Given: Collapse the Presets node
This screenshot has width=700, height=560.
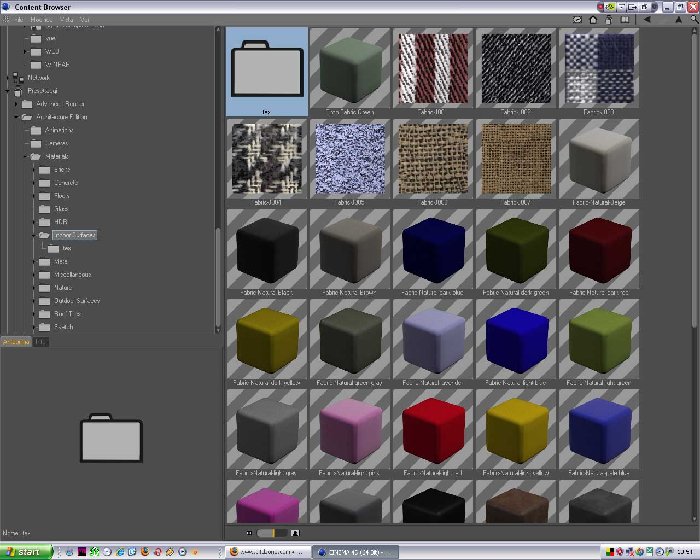Looking at the screenshot, I should 8,91.
